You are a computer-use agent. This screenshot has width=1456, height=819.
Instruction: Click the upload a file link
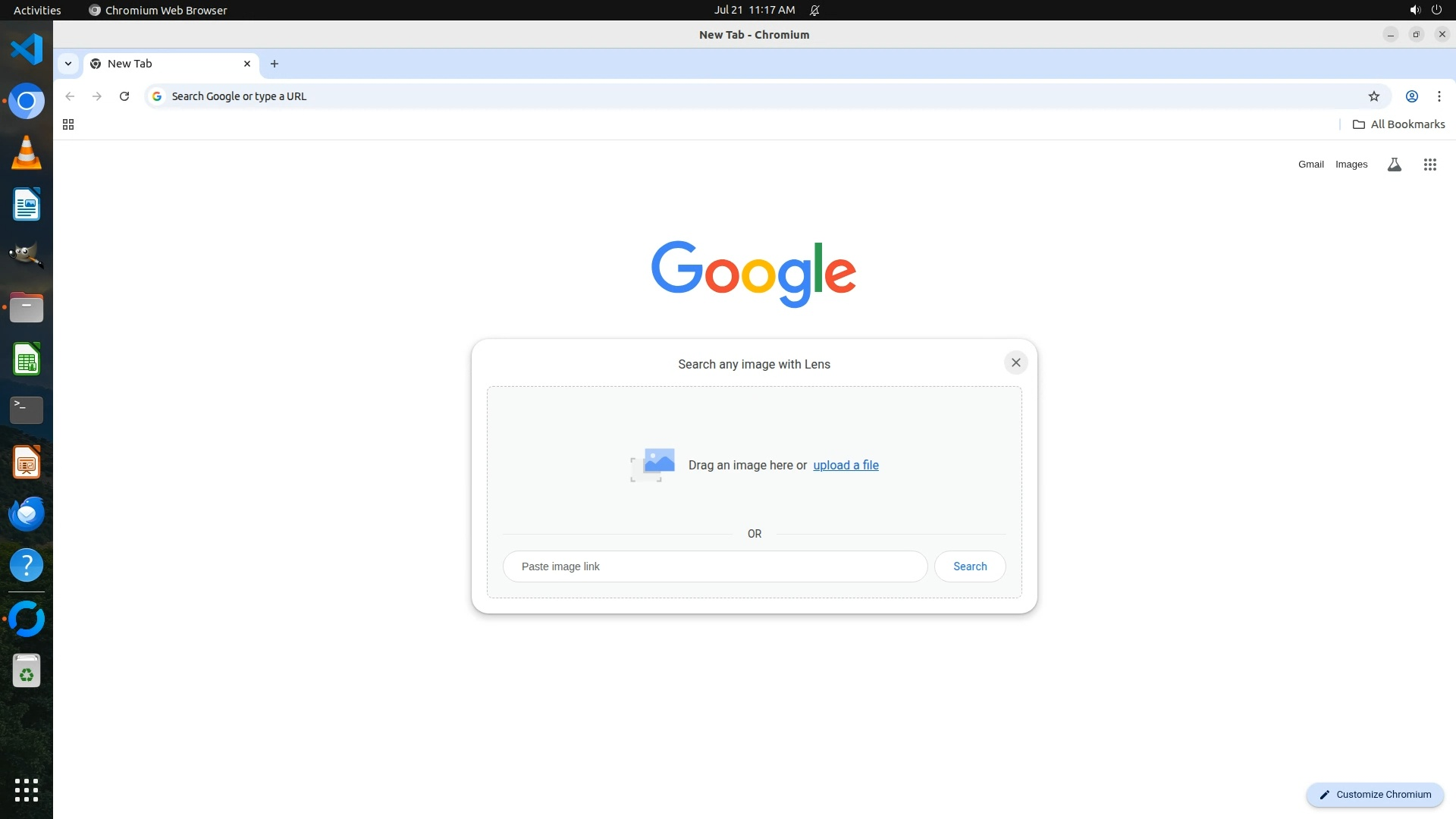[846, 465]
